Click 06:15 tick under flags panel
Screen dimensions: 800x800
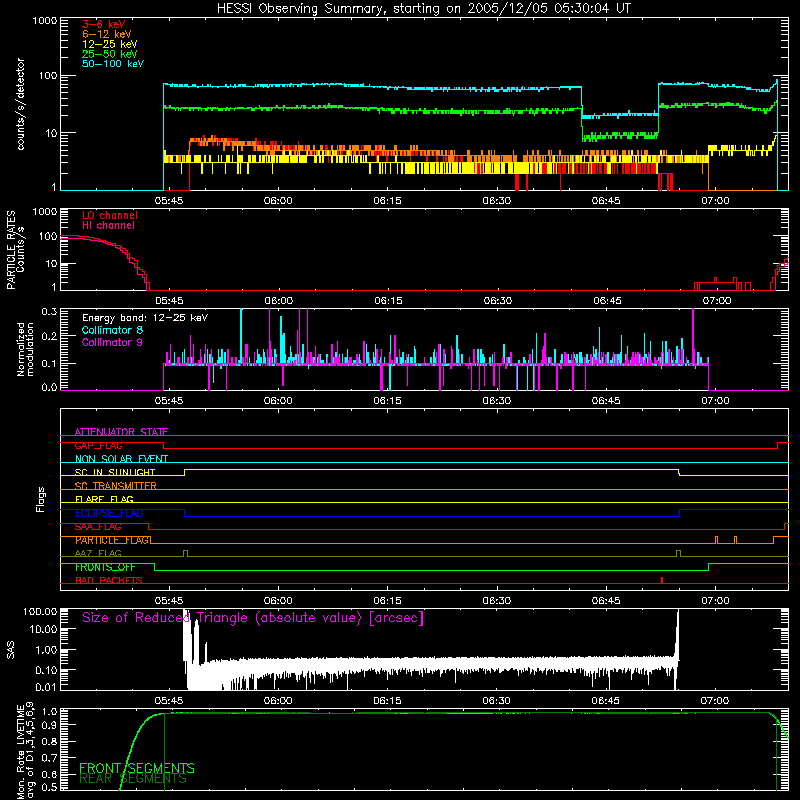387,601
